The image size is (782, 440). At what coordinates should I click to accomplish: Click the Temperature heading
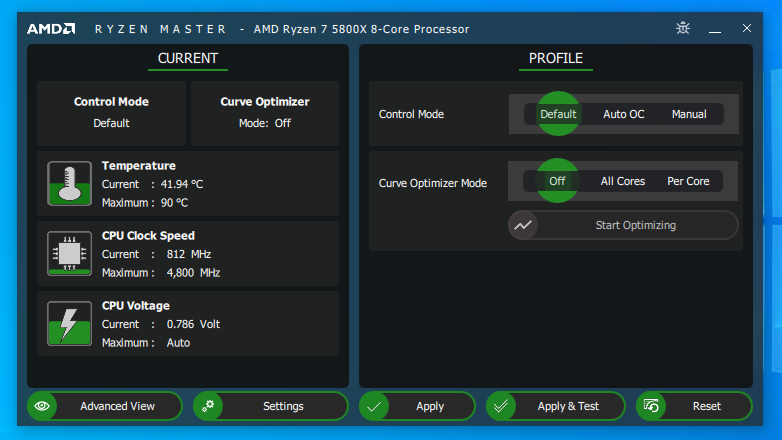click(139, 166)
